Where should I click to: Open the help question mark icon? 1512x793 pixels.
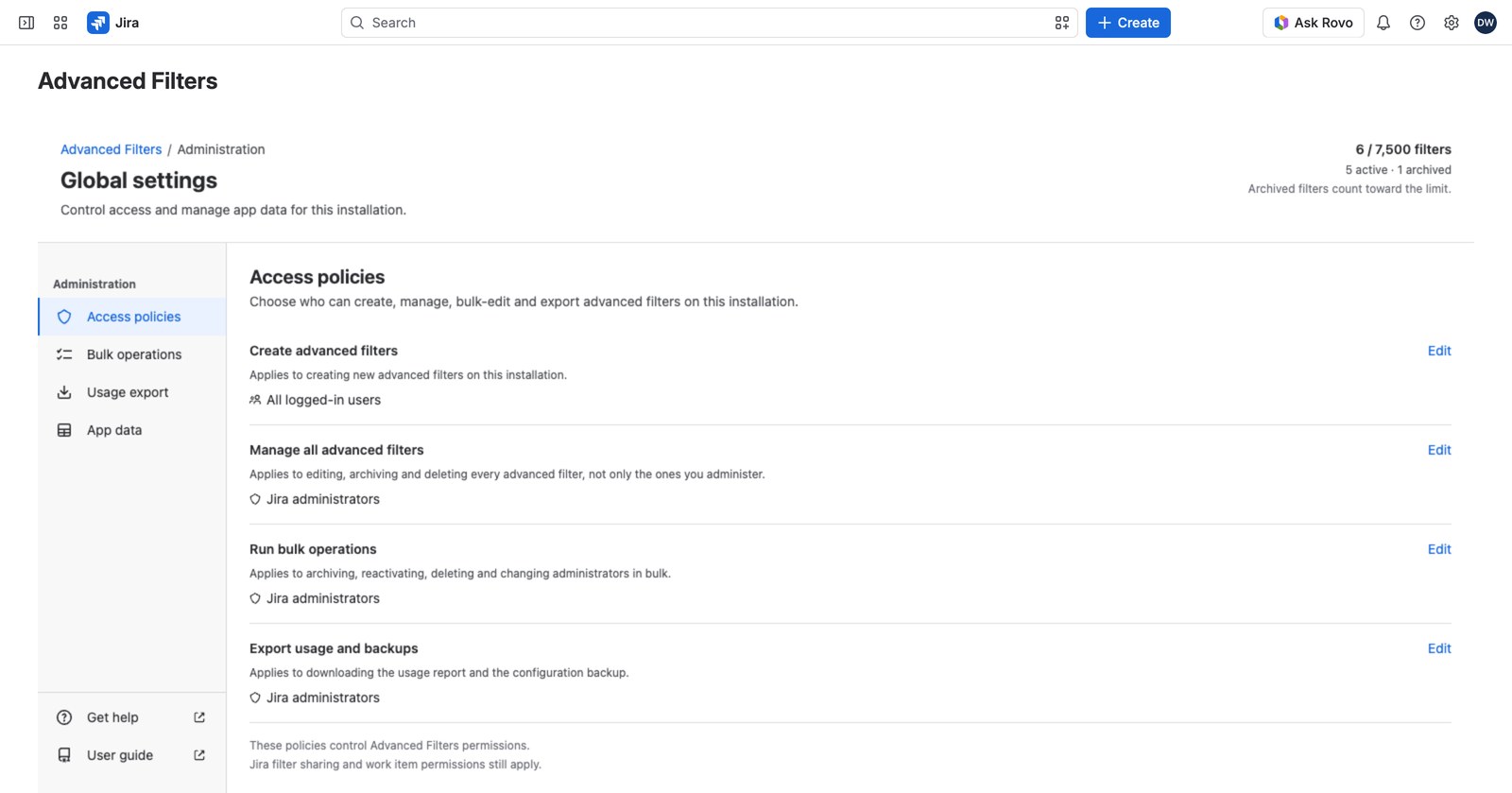click(x=1417, y=23)
